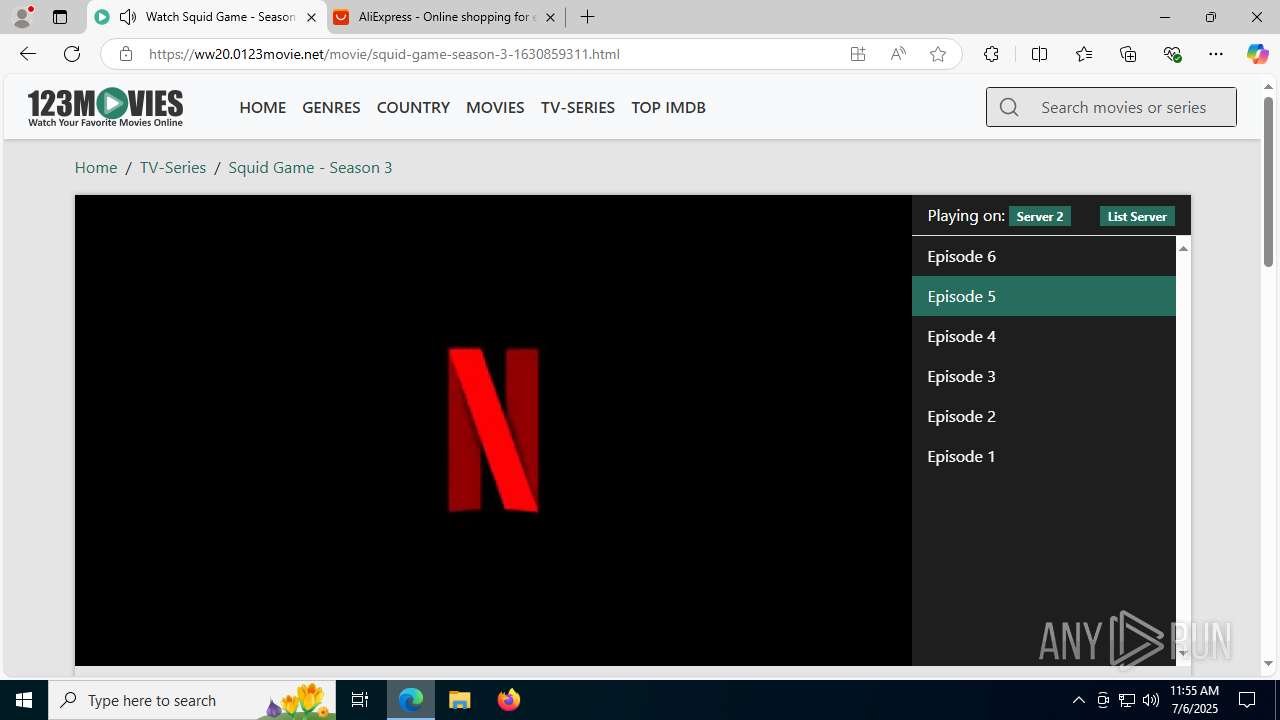The image size is (1280, 720).
Task: Play Episode 3
Action: coord(1043,376)
